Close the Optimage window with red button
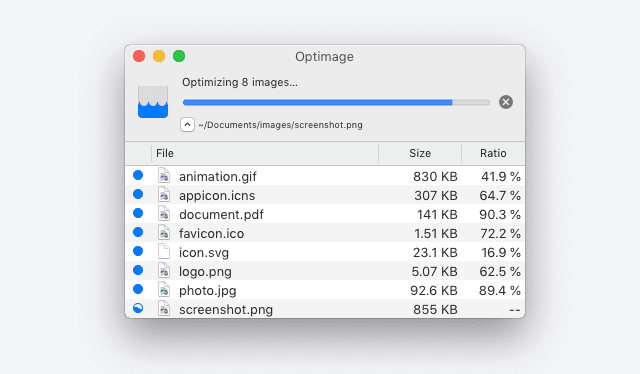The width and height of the screenshot is (640, 374). [x=139, y=56]
